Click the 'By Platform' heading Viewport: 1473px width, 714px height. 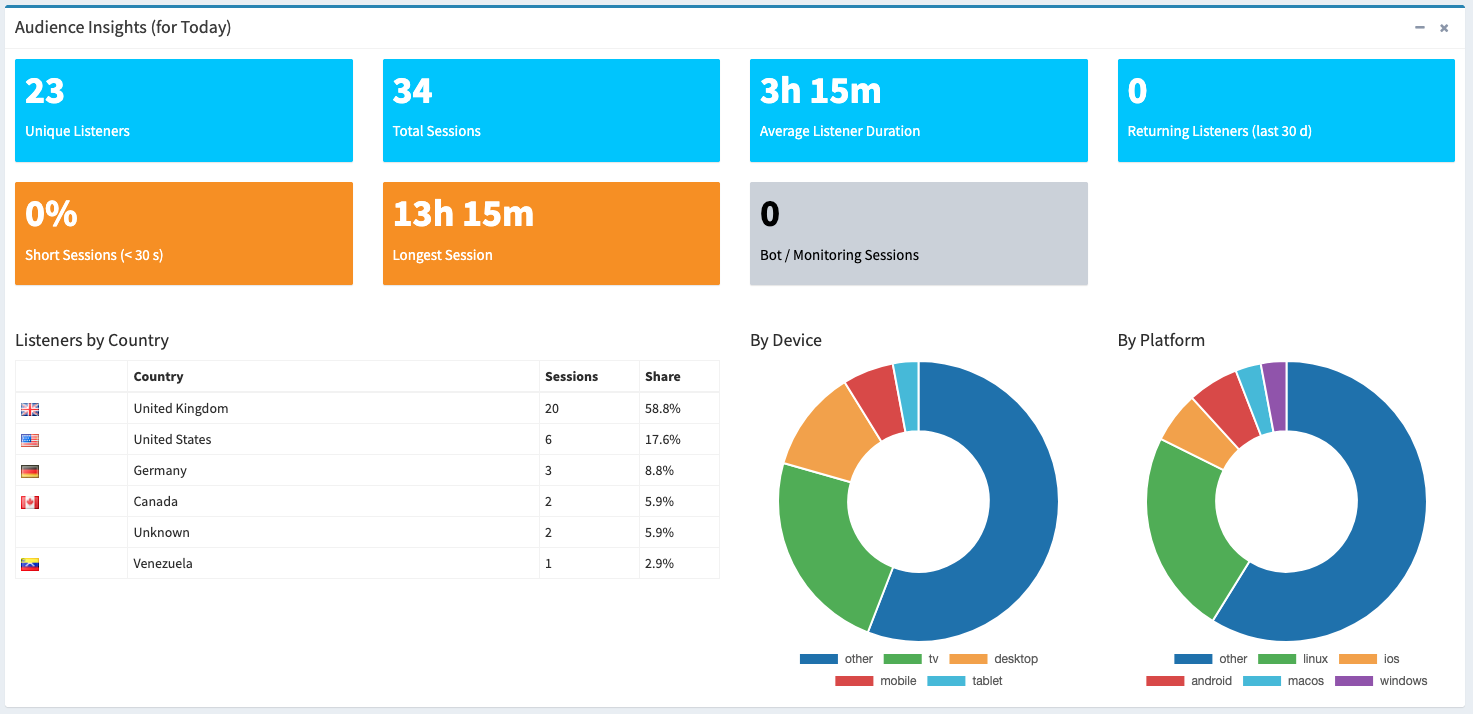coord(1161,340)
